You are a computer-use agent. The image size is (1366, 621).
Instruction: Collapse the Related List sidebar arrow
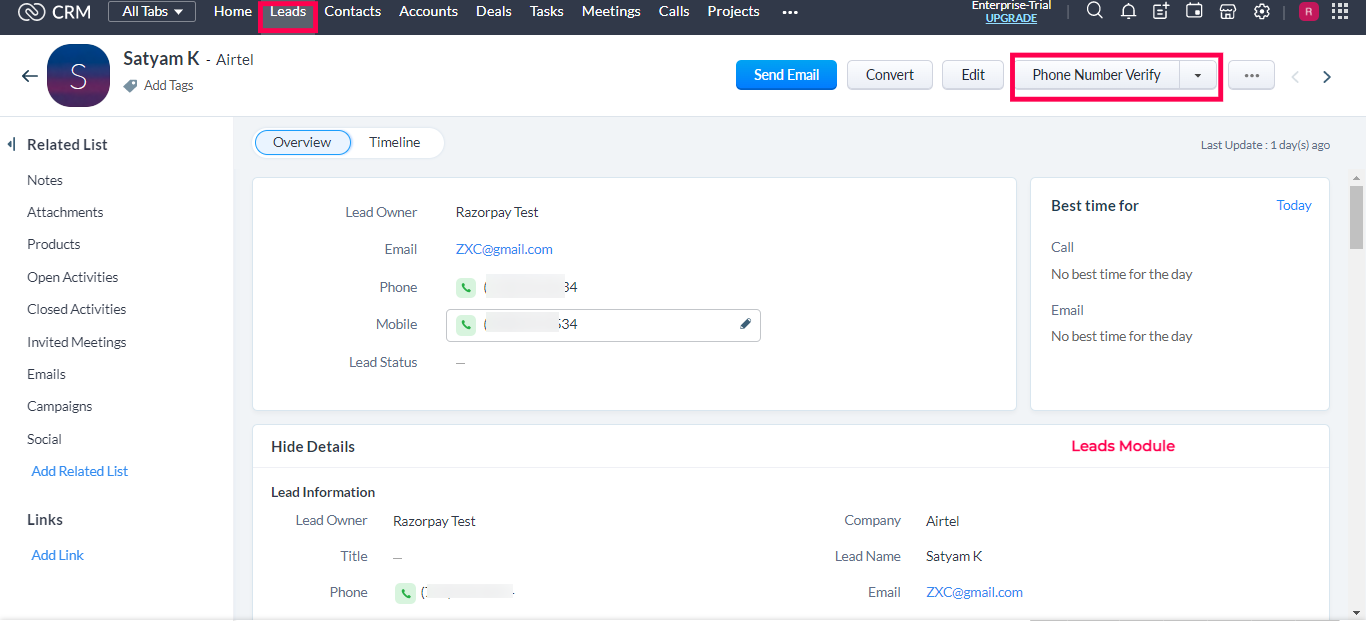pos(11,144)
